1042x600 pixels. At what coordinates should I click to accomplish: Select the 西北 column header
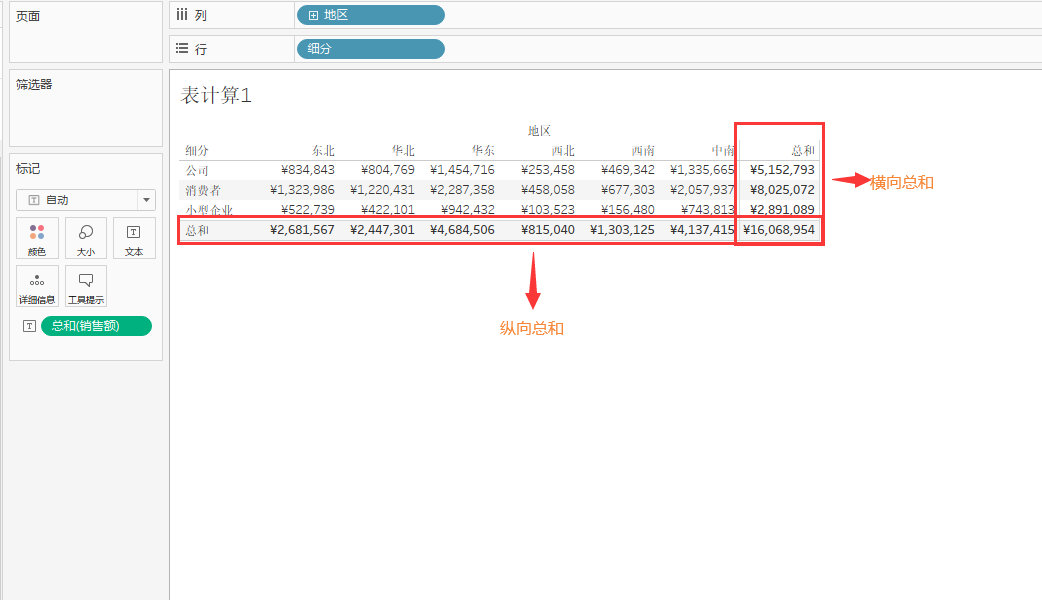(563, 150)
